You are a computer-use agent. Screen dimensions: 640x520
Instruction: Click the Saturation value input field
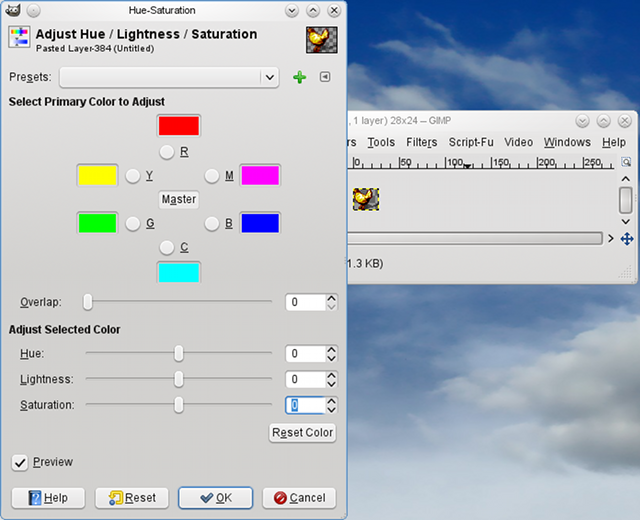[305, 405]
